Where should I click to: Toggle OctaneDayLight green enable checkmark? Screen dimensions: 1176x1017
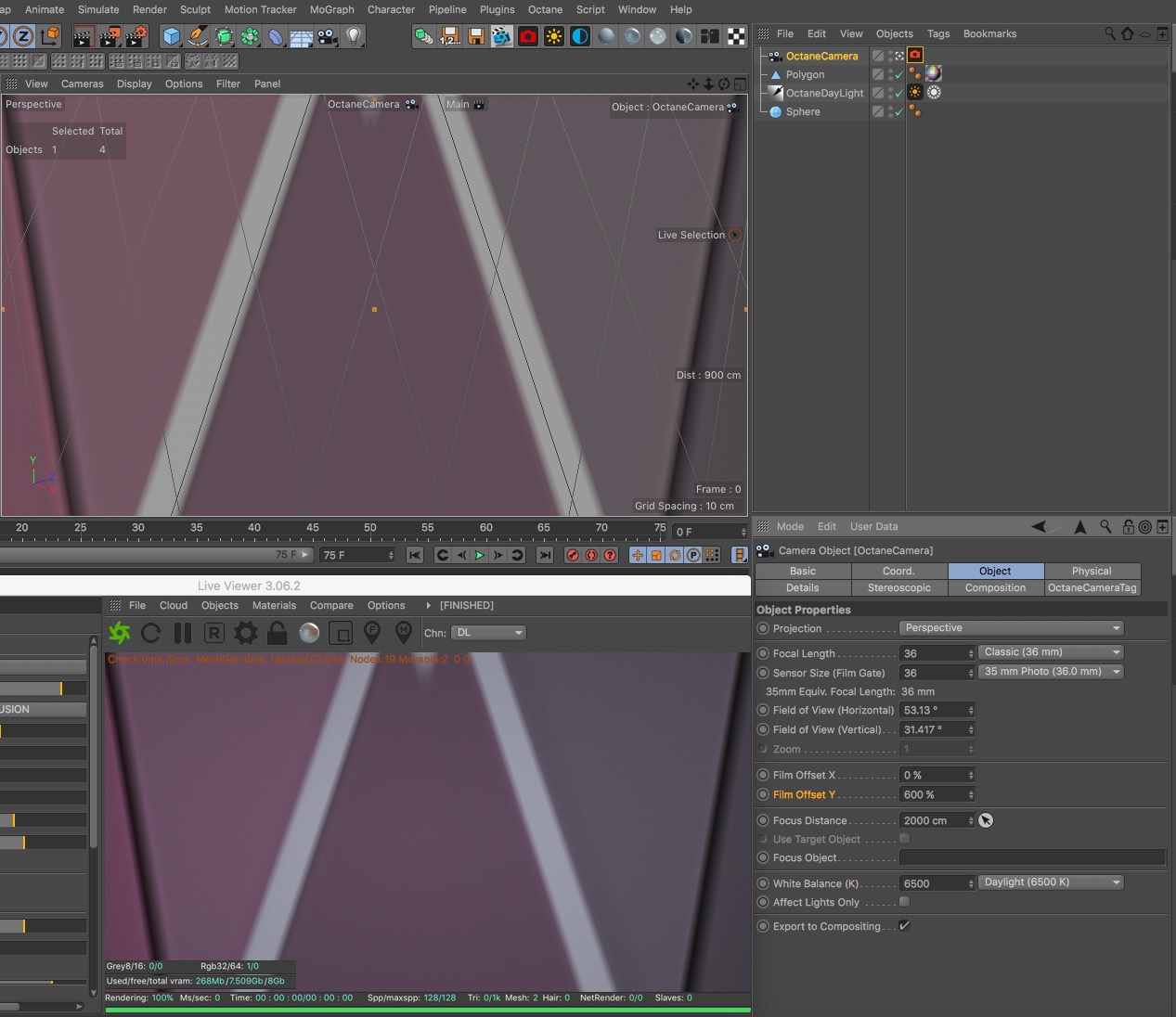[x=898, y=95]
